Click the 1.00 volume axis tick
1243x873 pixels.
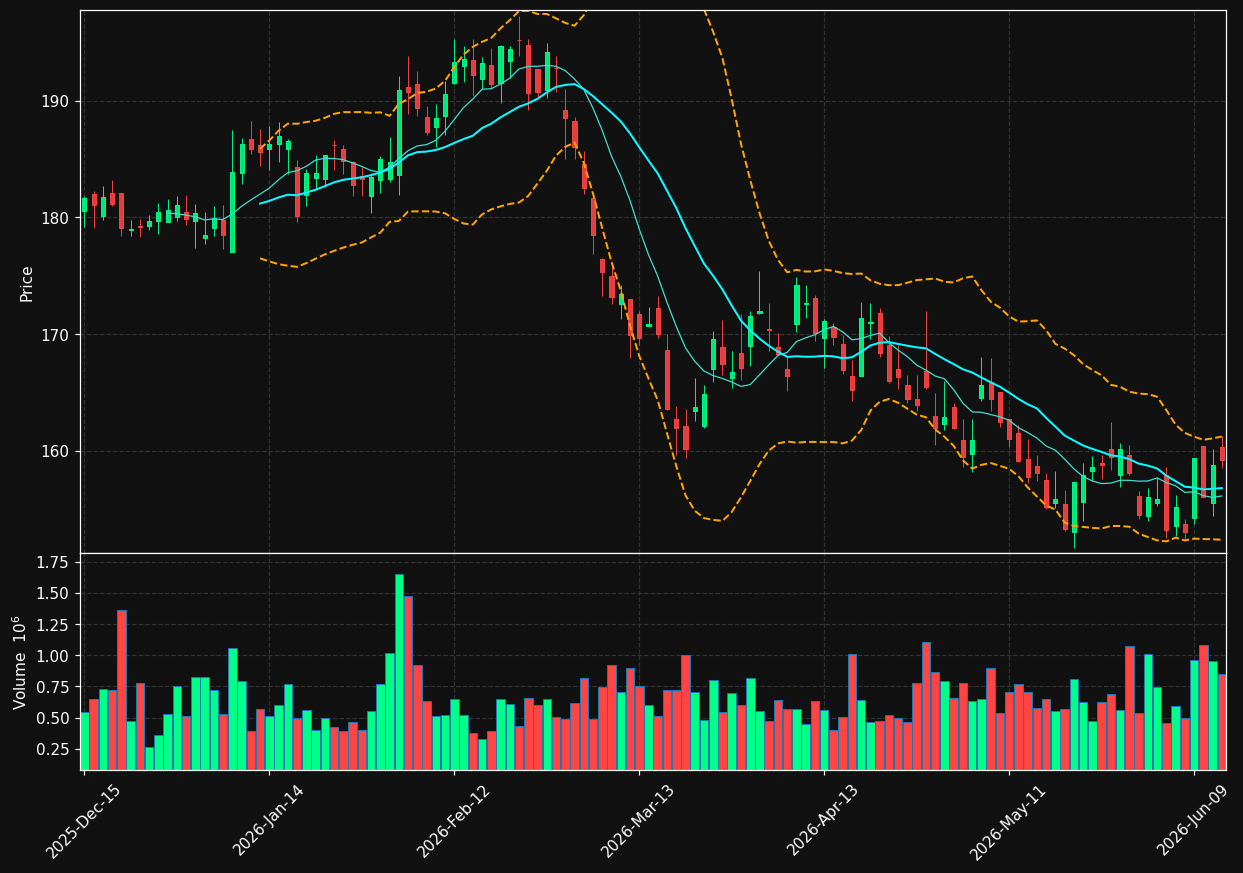(52, 656)
